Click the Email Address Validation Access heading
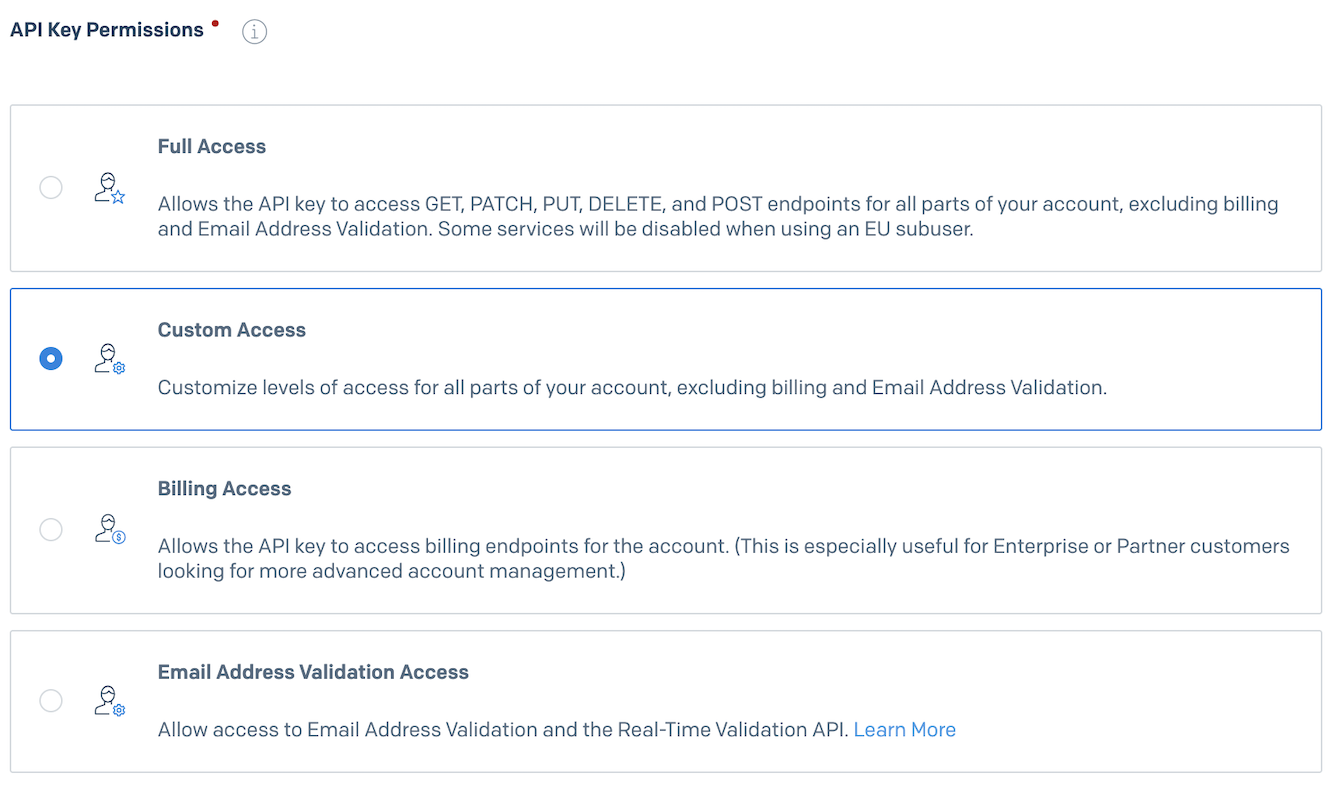 click(313, 672)
